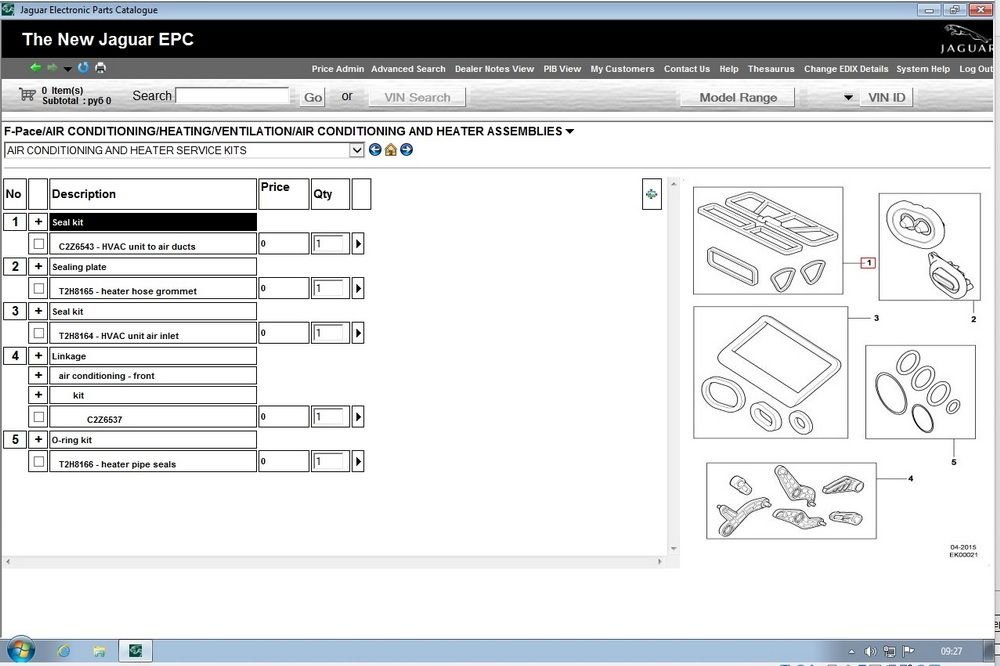Open Advanced Search menu item
1000x666 pixels.
pos(408,69)
